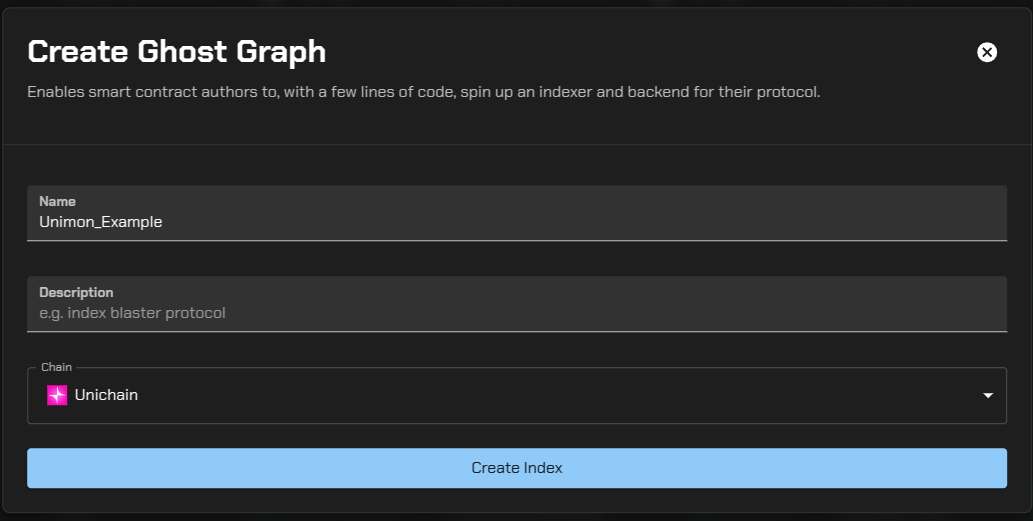Select the Unichain text in Chain field

106,395
